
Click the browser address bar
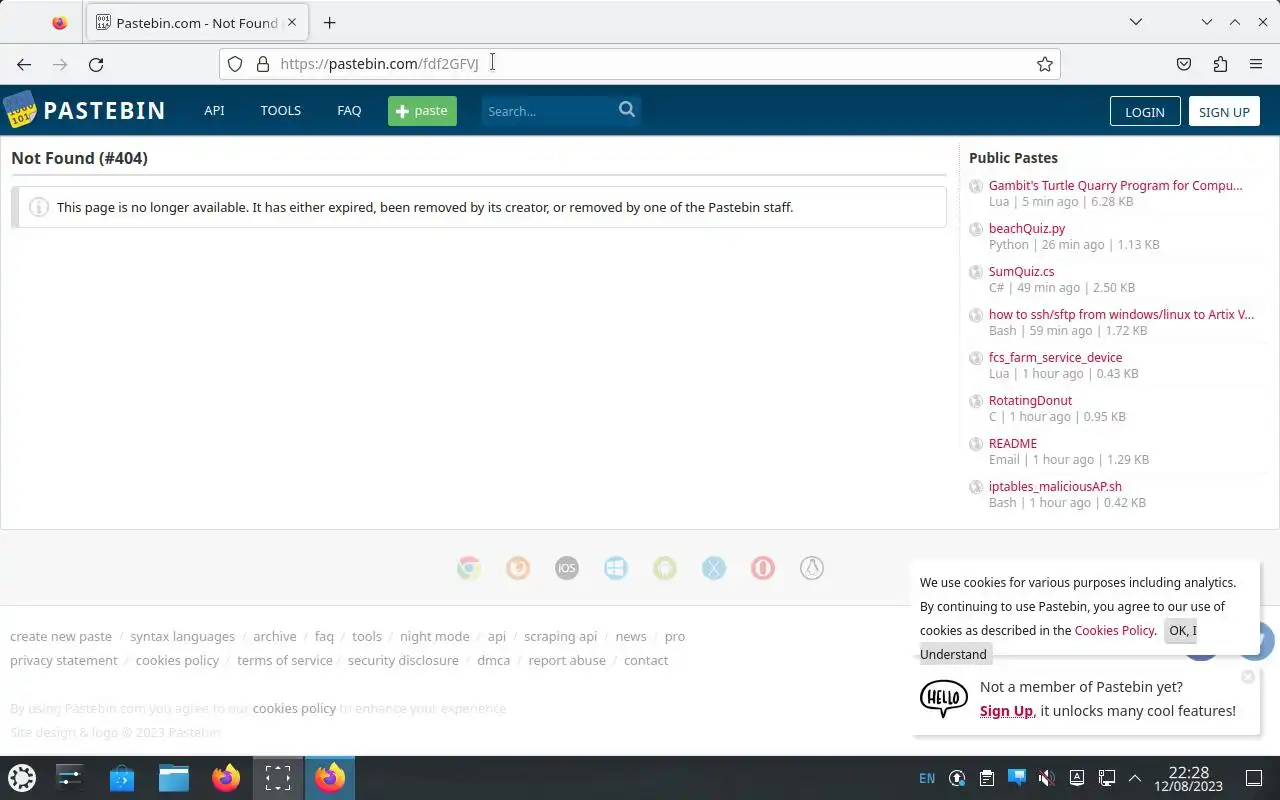pyautogui.click(x=640, y=64)
